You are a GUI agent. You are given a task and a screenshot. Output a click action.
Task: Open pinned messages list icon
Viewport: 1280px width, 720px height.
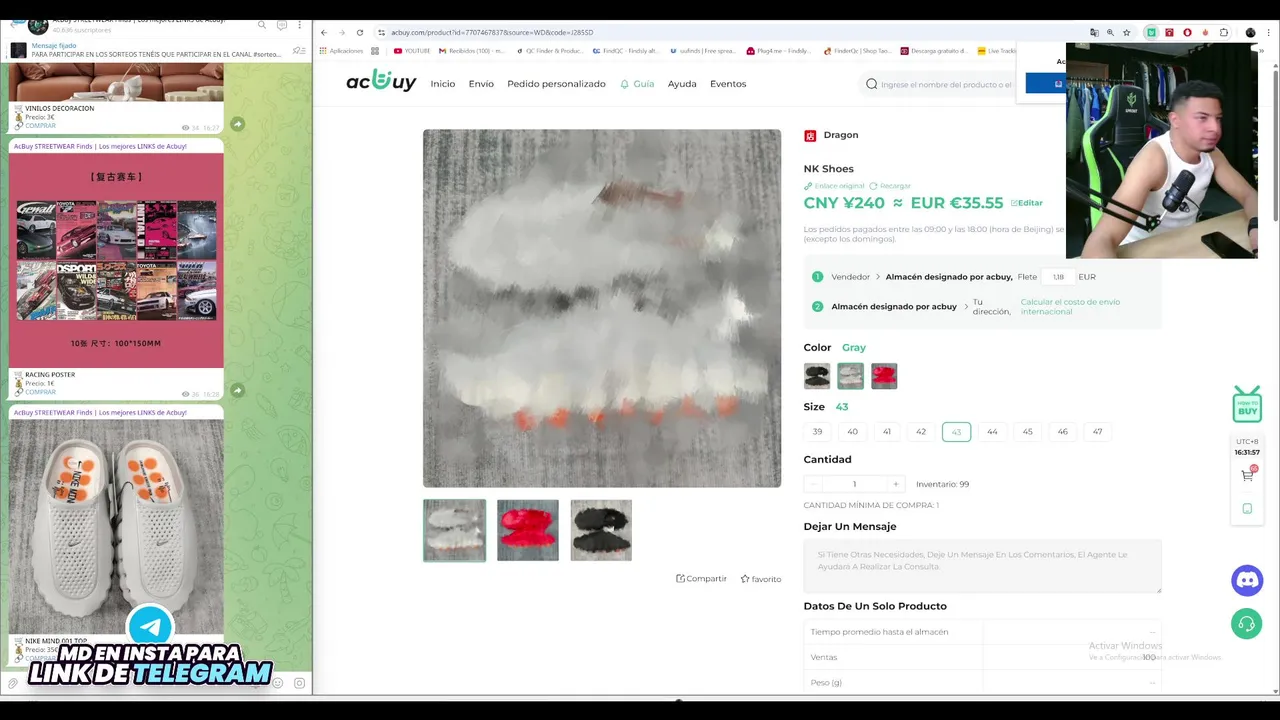click(x=298, y=50)
